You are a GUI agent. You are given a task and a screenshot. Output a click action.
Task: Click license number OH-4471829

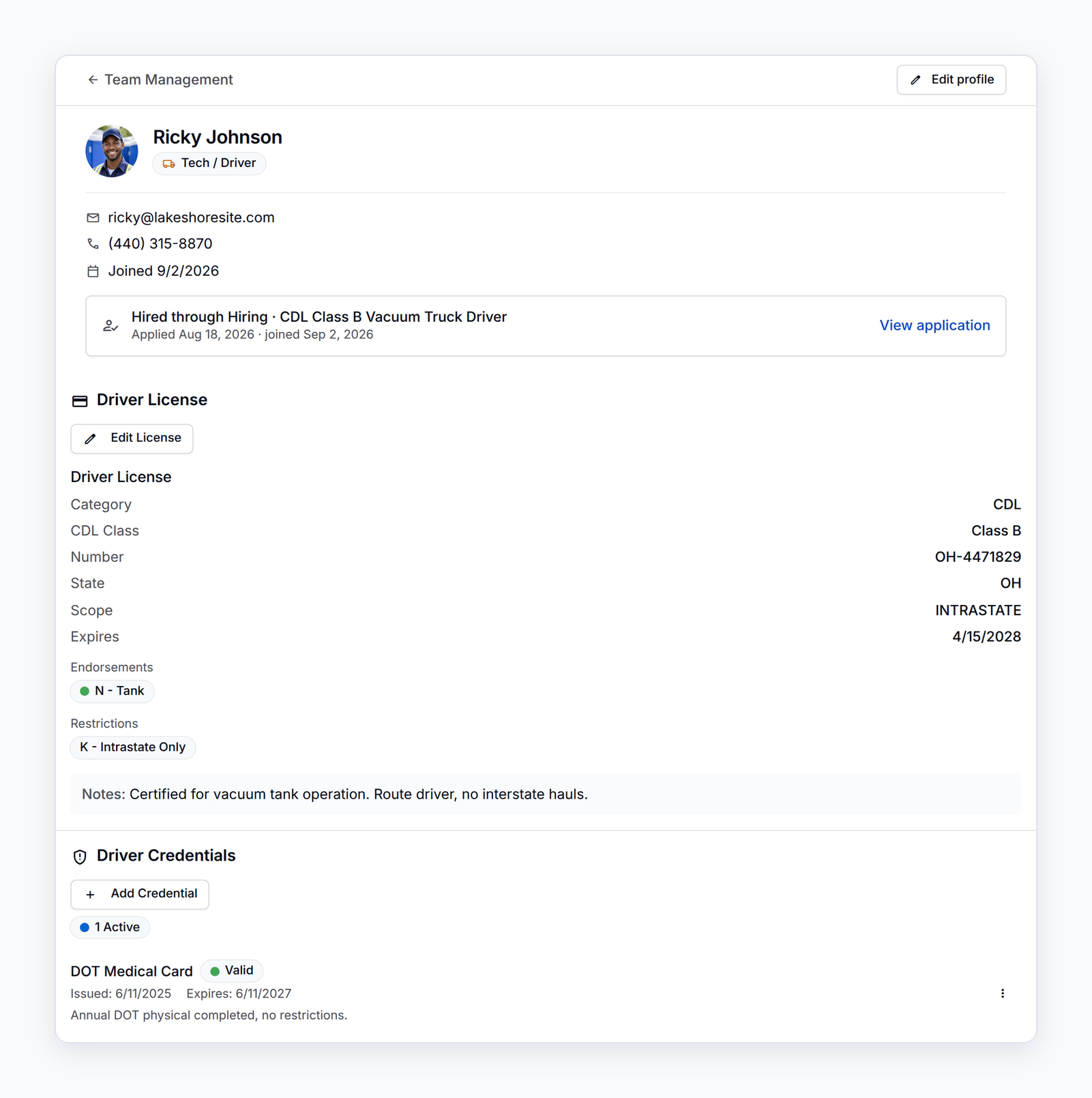[977, 557]
